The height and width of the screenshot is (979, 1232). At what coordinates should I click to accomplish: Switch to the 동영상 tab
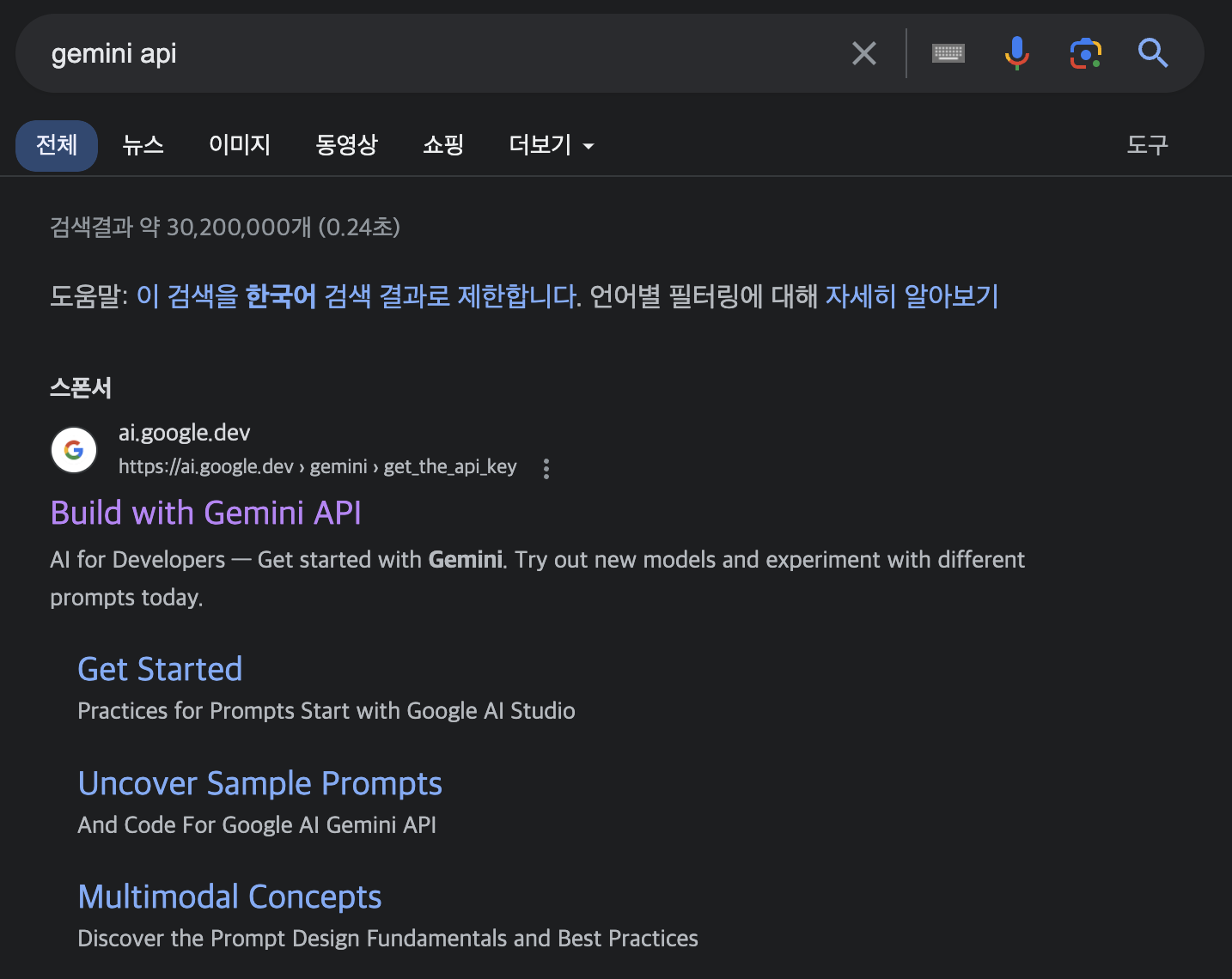pos(346,145)
